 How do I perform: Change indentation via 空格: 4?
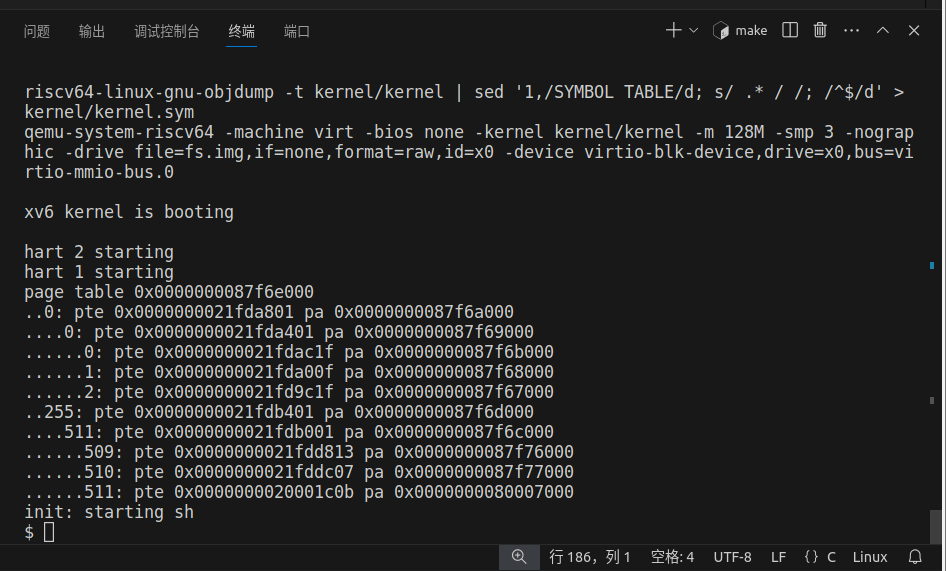click(672, 557)
